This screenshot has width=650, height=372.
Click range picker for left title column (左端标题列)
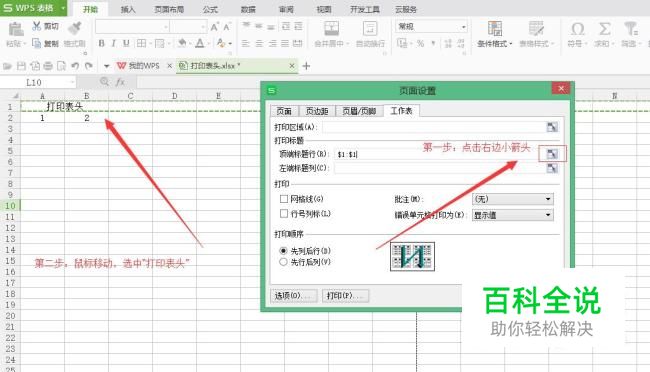click(552, 168)
